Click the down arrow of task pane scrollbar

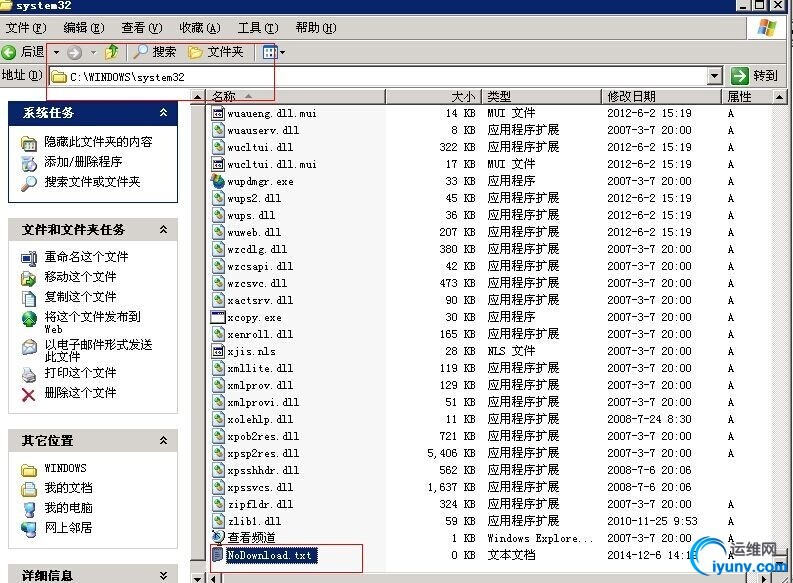tap(197, 577)
